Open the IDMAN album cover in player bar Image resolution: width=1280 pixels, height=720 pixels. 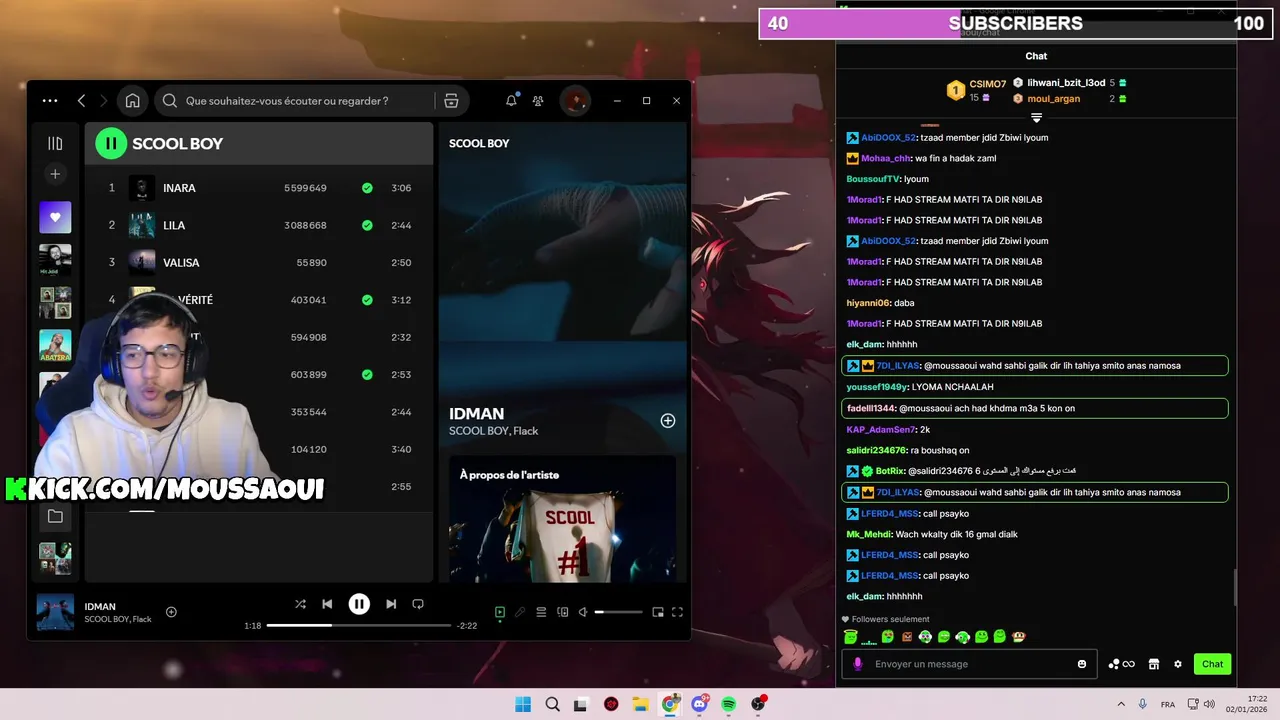(x=55, y=612)
